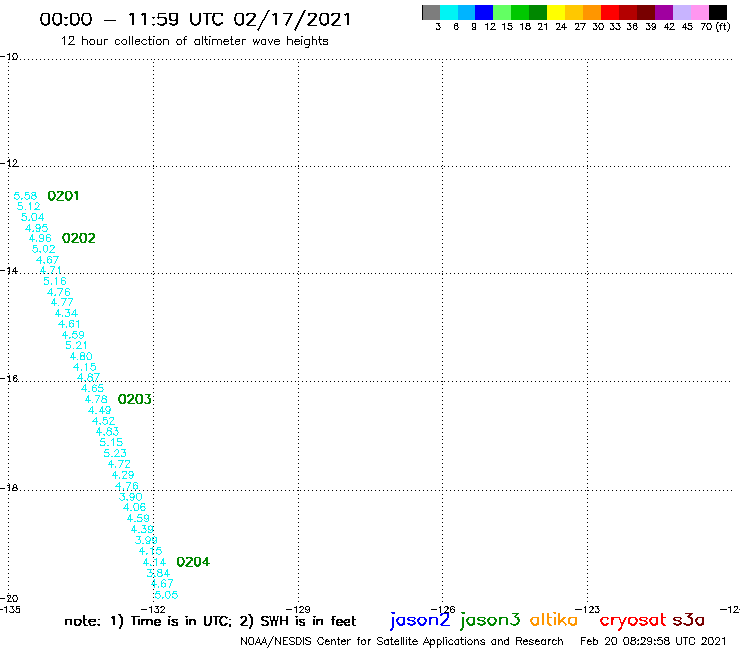740x650 pixels.
Task: Pick the purple legend swatch
Action: tap(664, 12)
